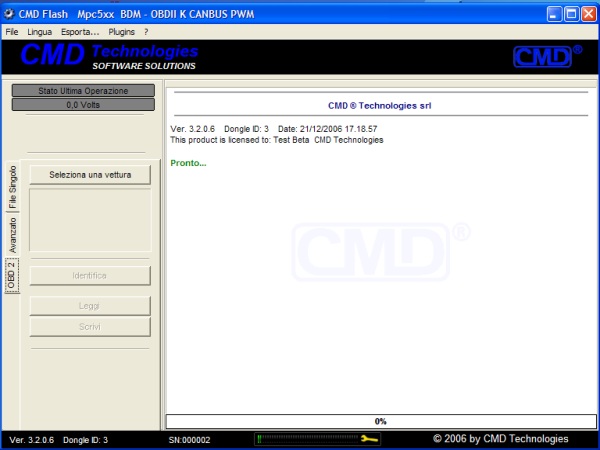Minimize the CMD Flash window
Image resolution: width=600 pixels, height=450 pixels.
coord(554,14)
